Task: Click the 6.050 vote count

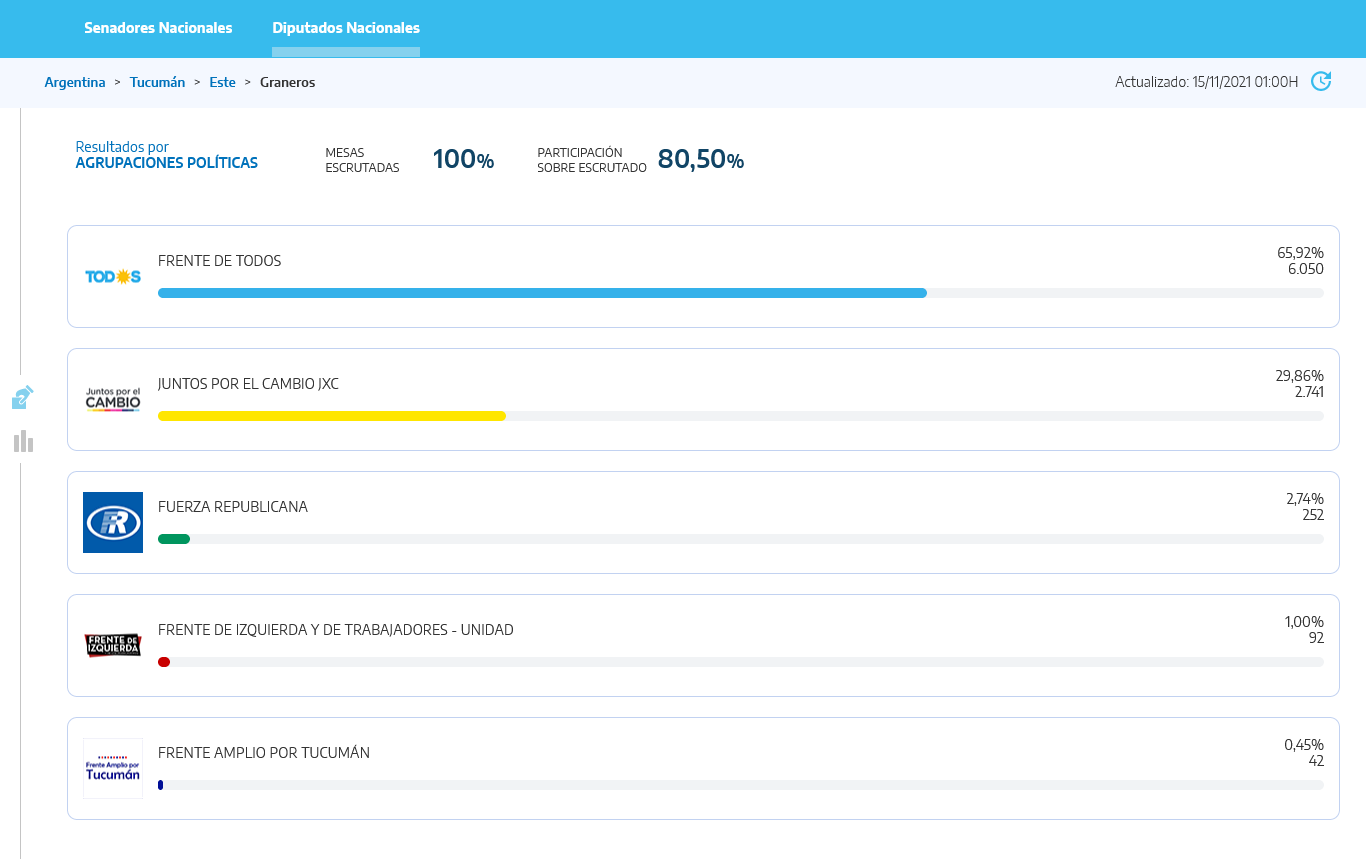Action: tap(1306, 269)
